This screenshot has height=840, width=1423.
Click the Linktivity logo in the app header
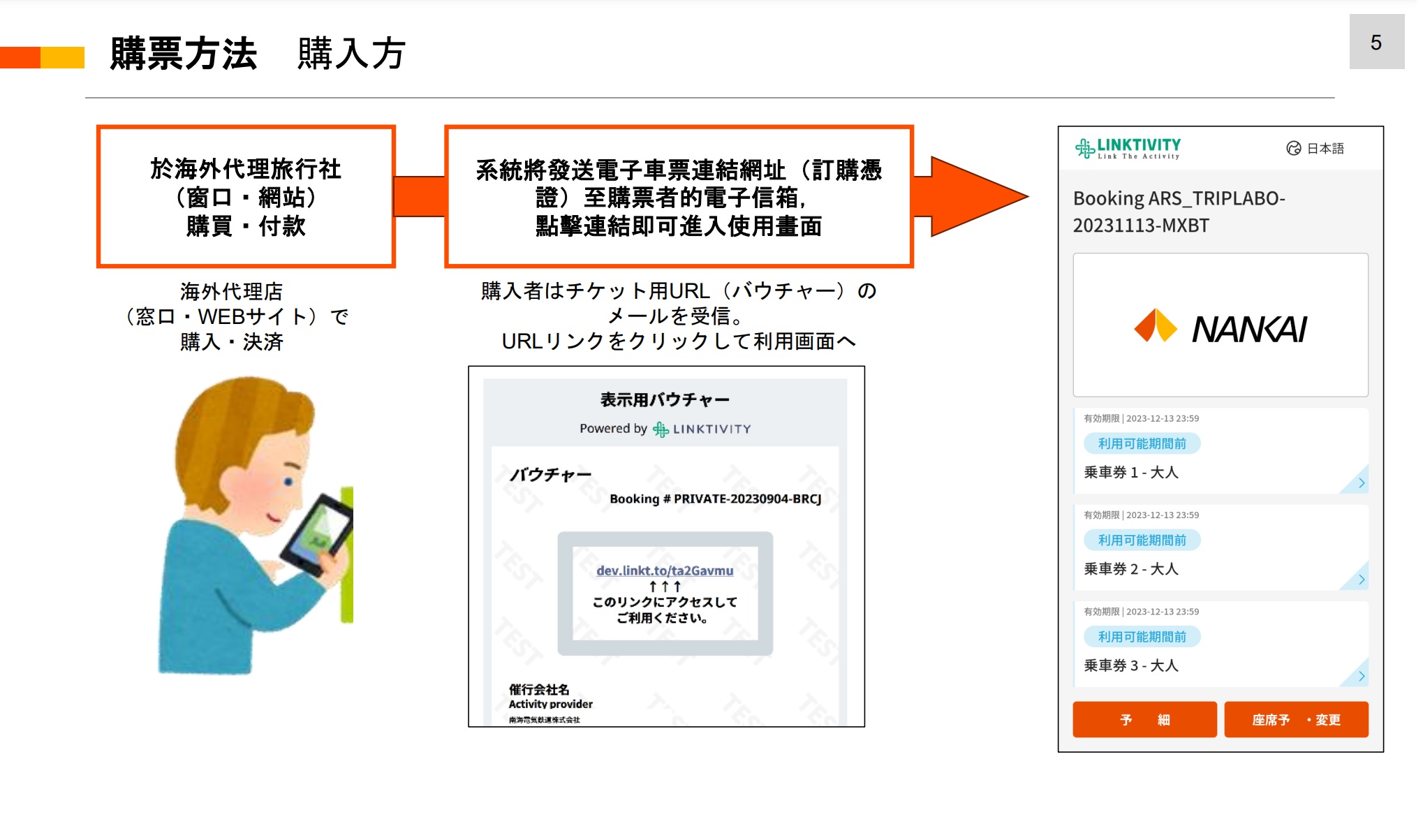[1128, 149]
